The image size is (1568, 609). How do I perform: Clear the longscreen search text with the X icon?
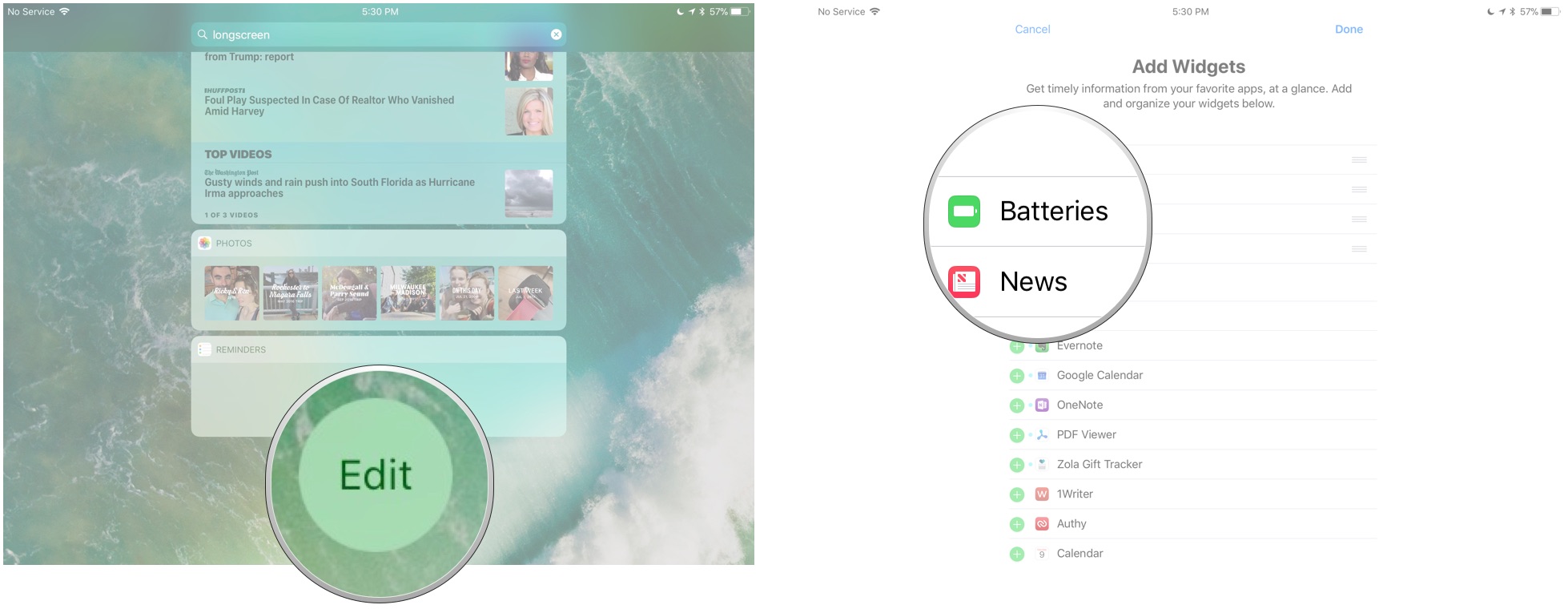(x=556, y=34)
